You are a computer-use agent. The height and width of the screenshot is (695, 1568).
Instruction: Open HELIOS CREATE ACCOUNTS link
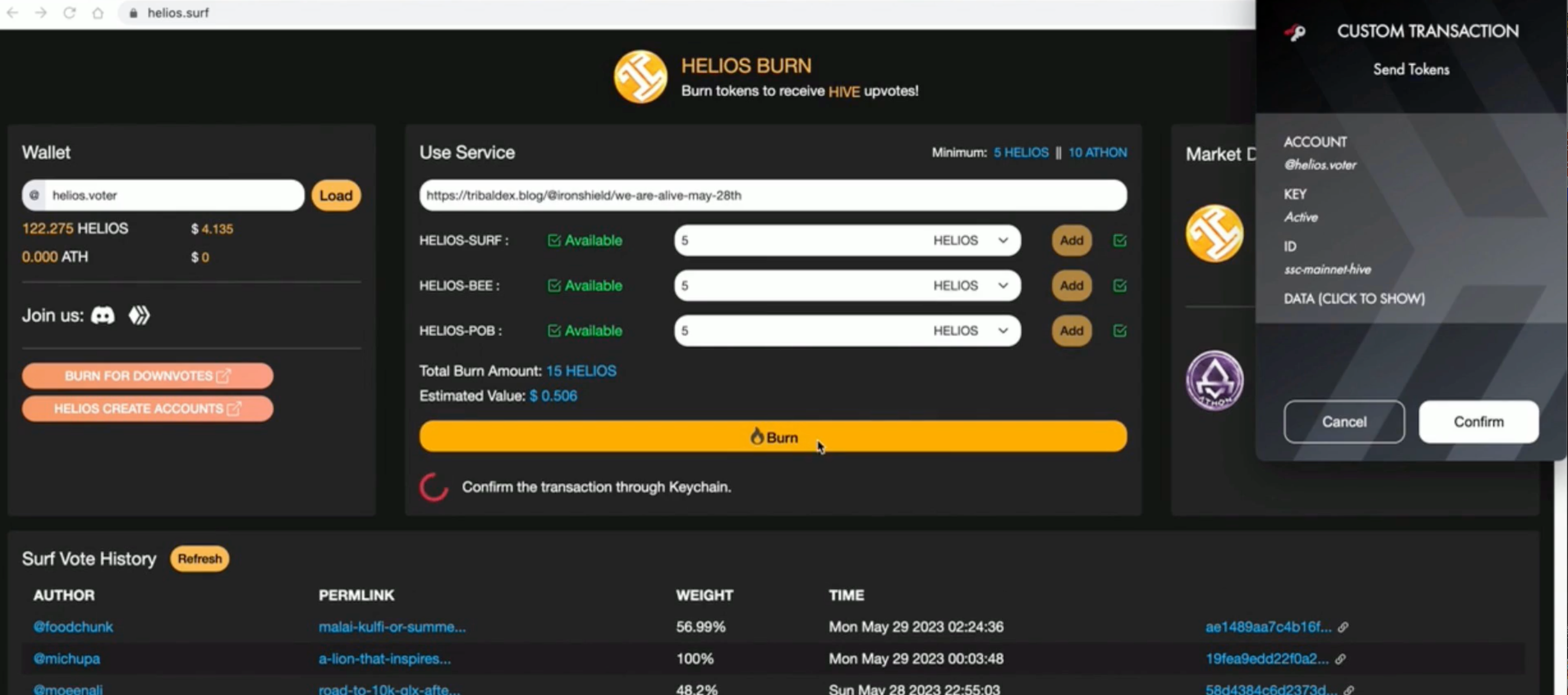tap(148, 409)
